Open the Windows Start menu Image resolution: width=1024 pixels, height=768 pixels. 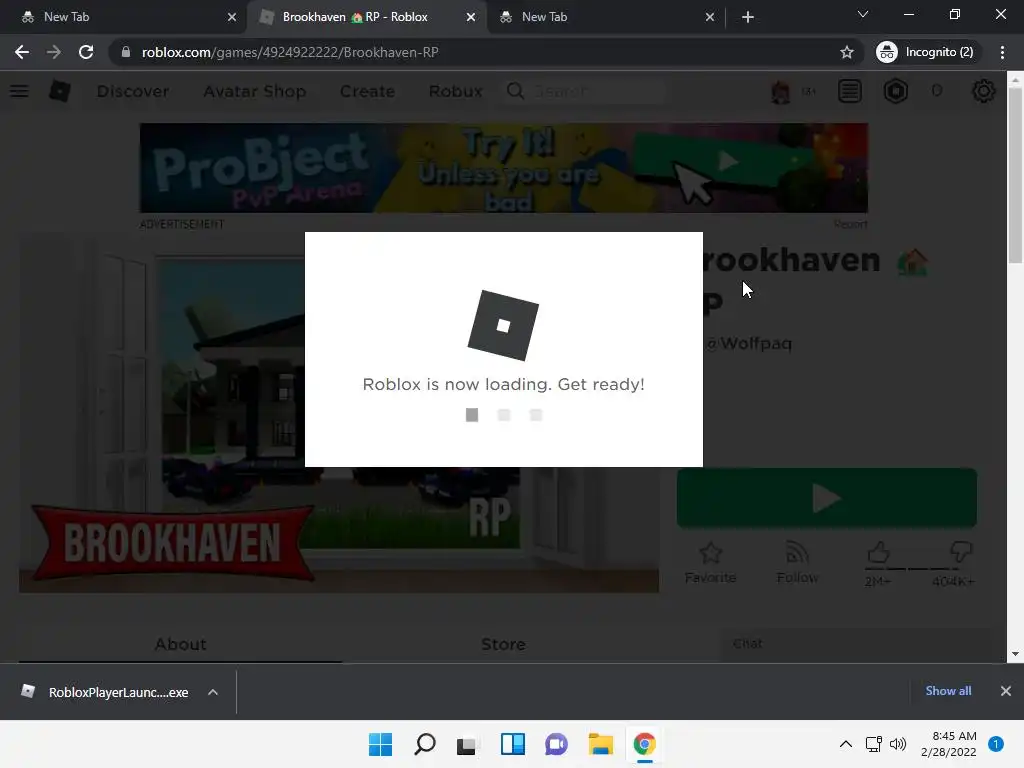[381, 744]
